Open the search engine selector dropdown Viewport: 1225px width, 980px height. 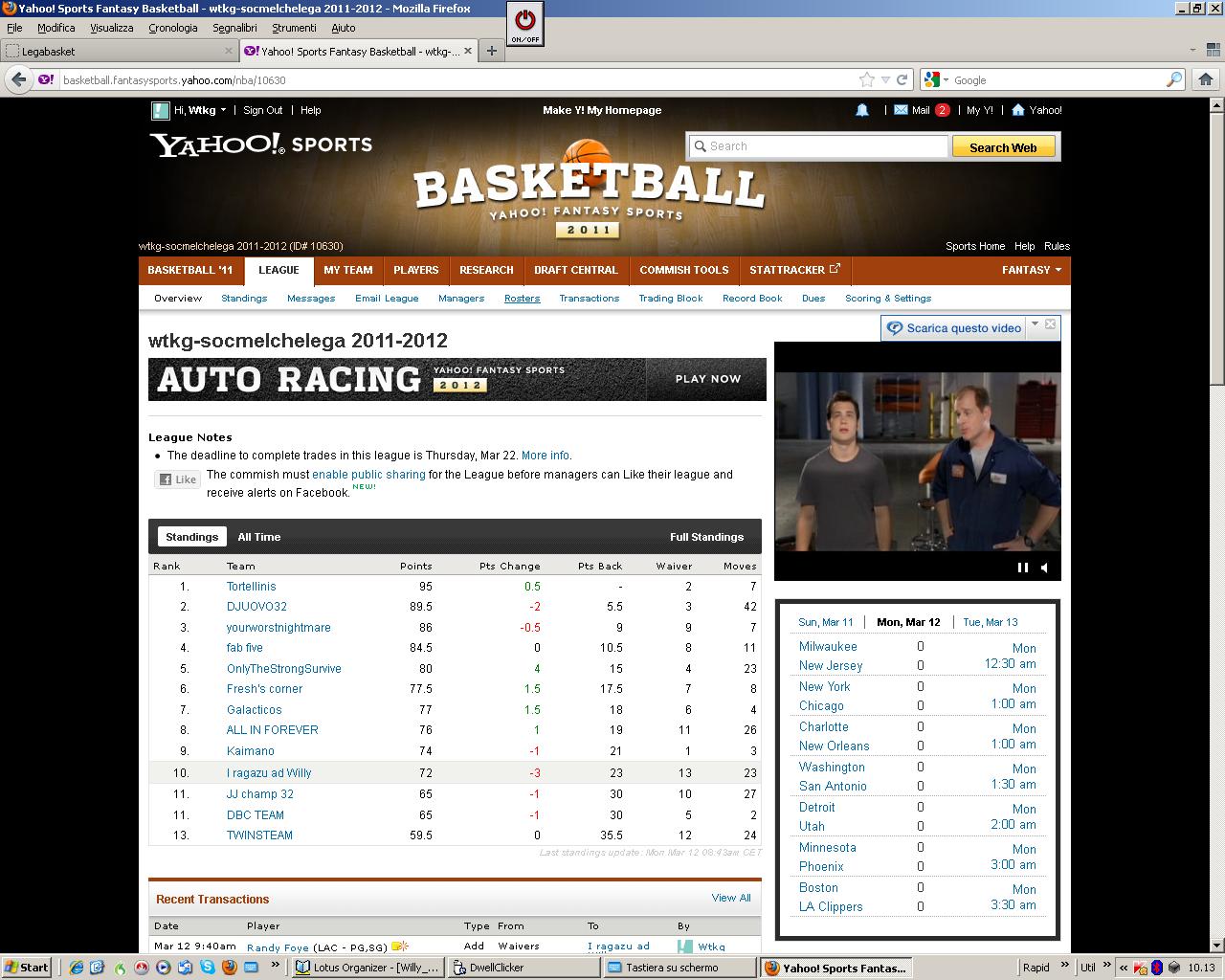pyautogui.click(x=936, y=80)
